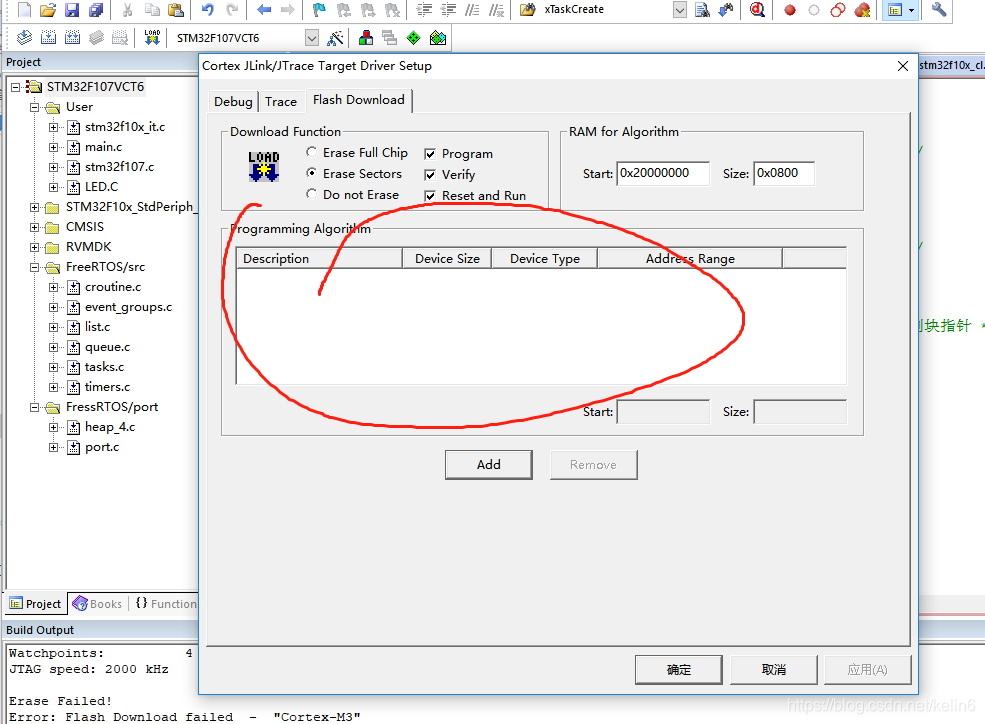Undo the last edit
Screen dimensions: 985x724
coord(208,9)
